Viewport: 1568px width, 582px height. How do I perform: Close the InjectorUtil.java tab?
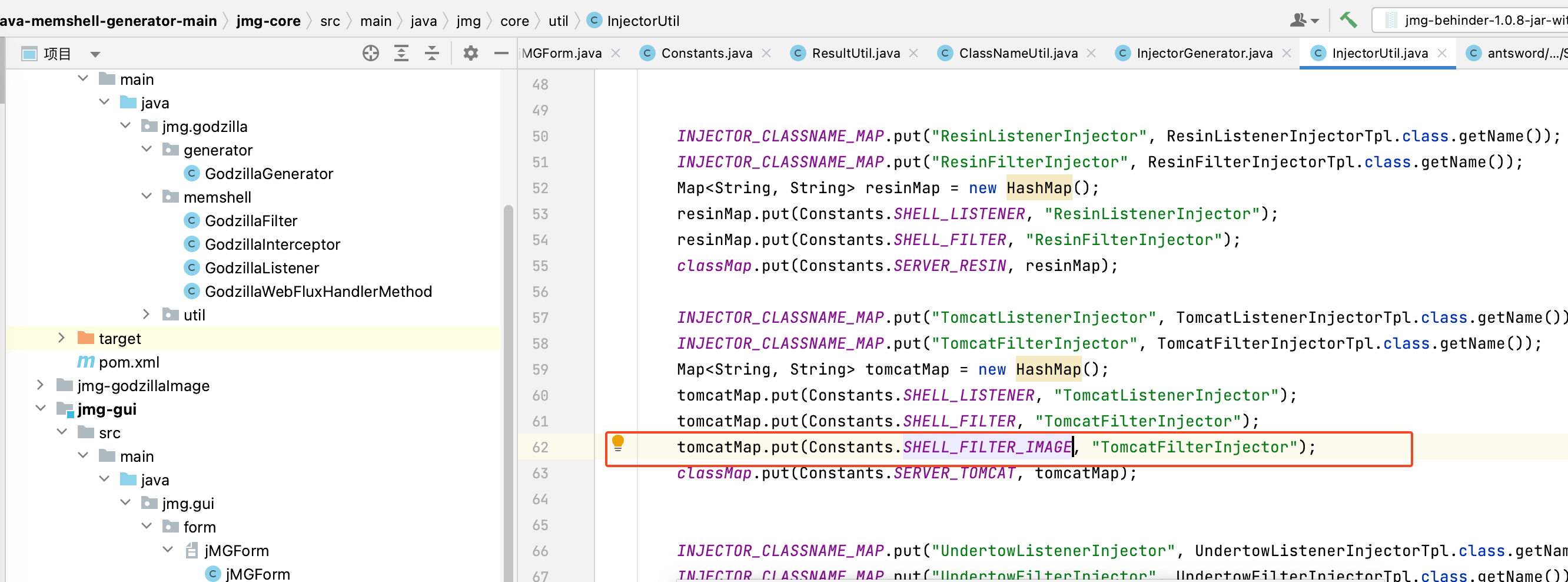pos(1442,53)
